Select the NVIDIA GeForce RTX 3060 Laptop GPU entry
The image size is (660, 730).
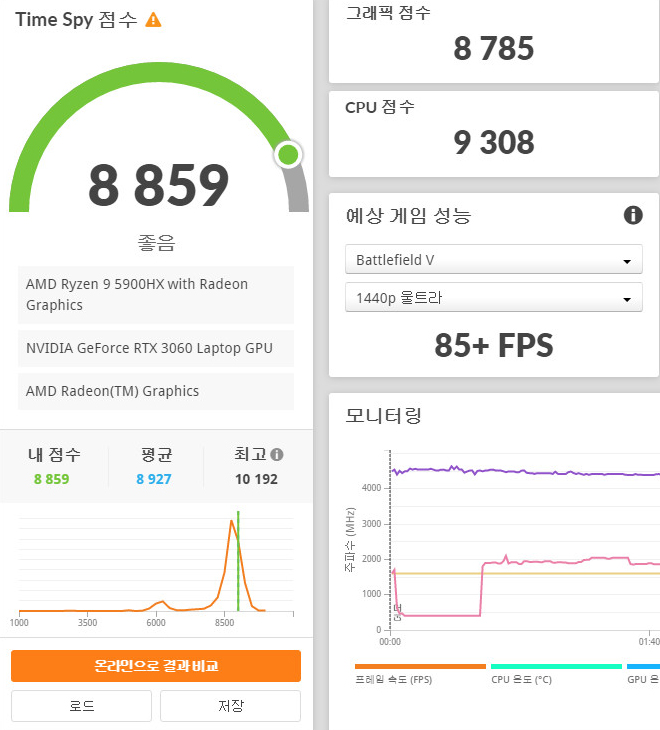[x=156, y=348]
